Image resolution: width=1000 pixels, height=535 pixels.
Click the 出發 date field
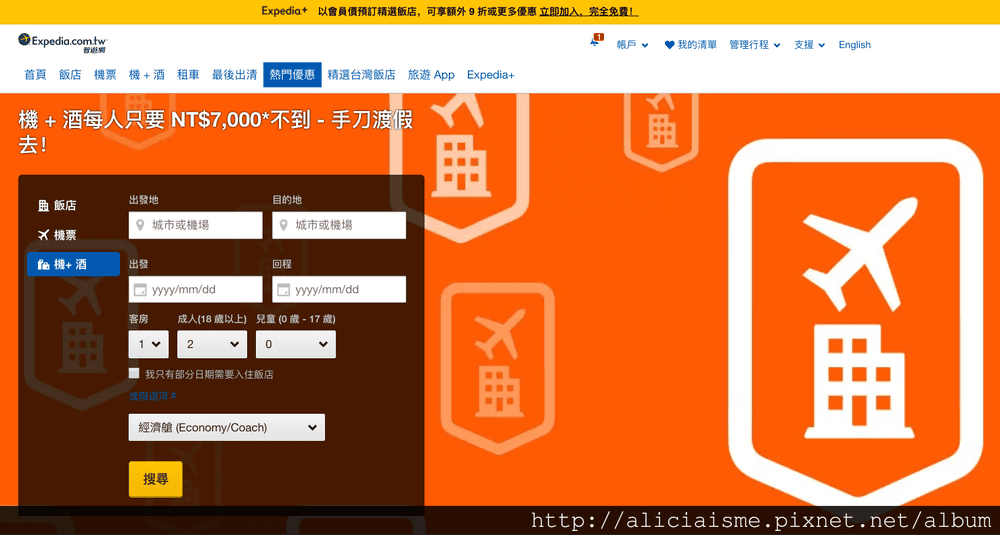point(195,289)
